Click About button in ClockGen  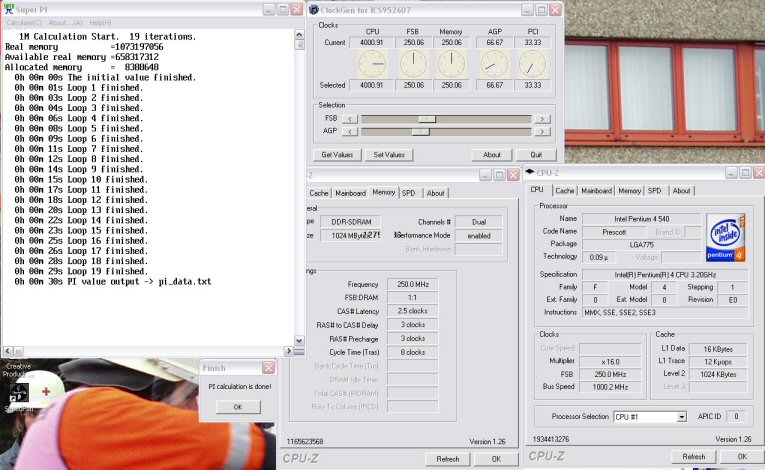[492, 155]
